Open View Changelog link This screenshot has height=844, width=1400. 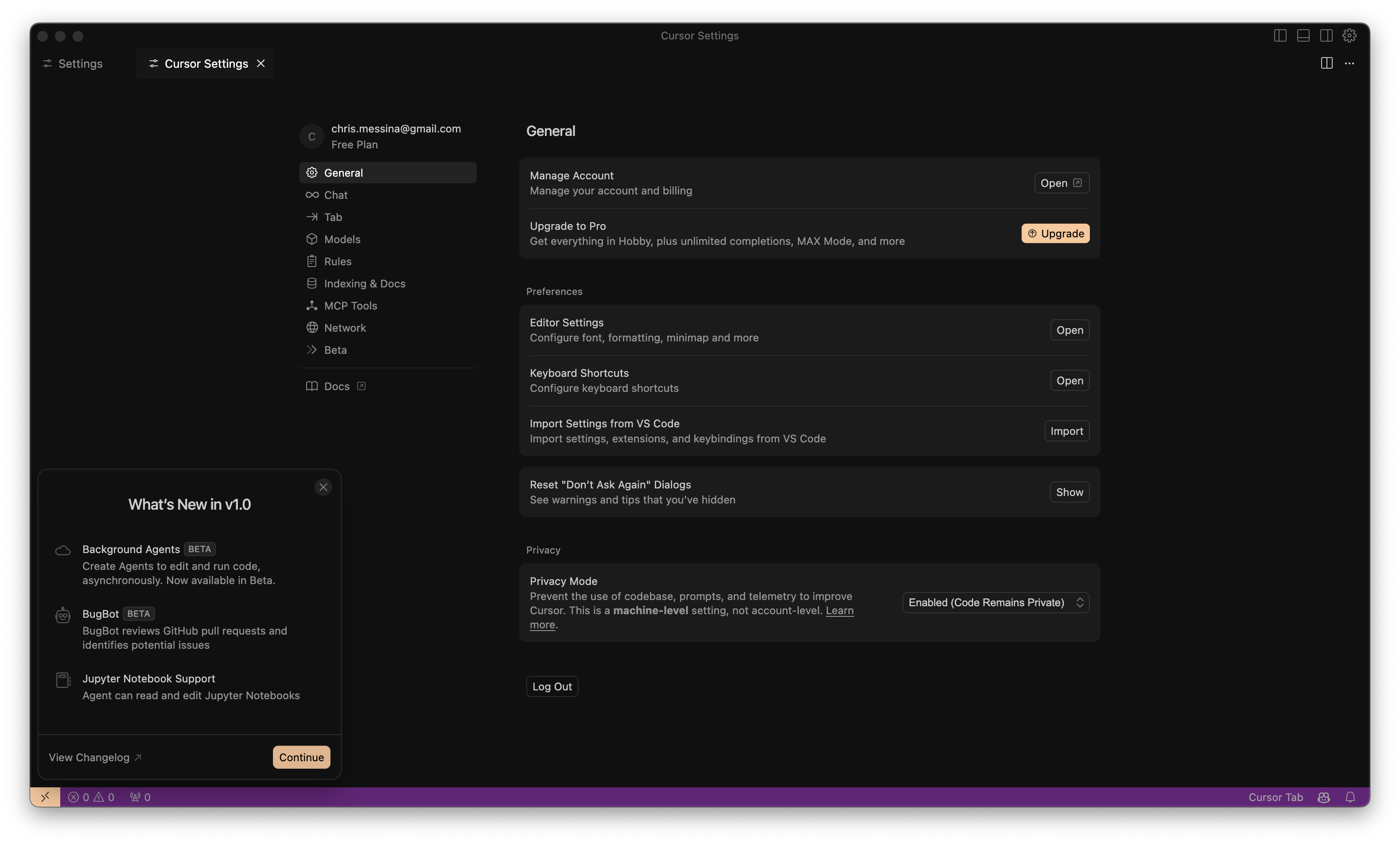click(x=95, y=757)
